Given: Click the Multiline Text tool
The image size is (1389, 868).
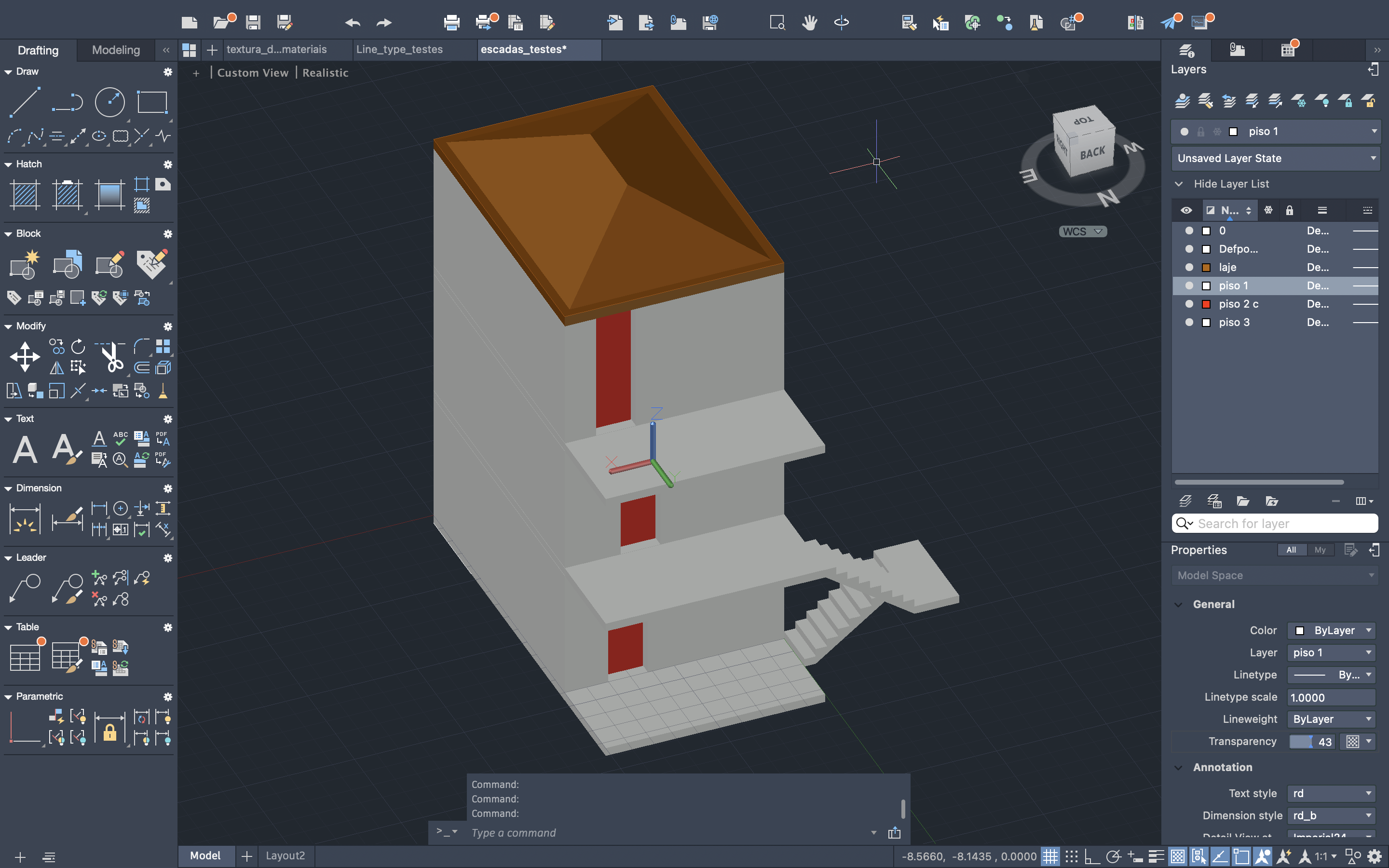Looking at the screenshot, I should coord(25,449).
